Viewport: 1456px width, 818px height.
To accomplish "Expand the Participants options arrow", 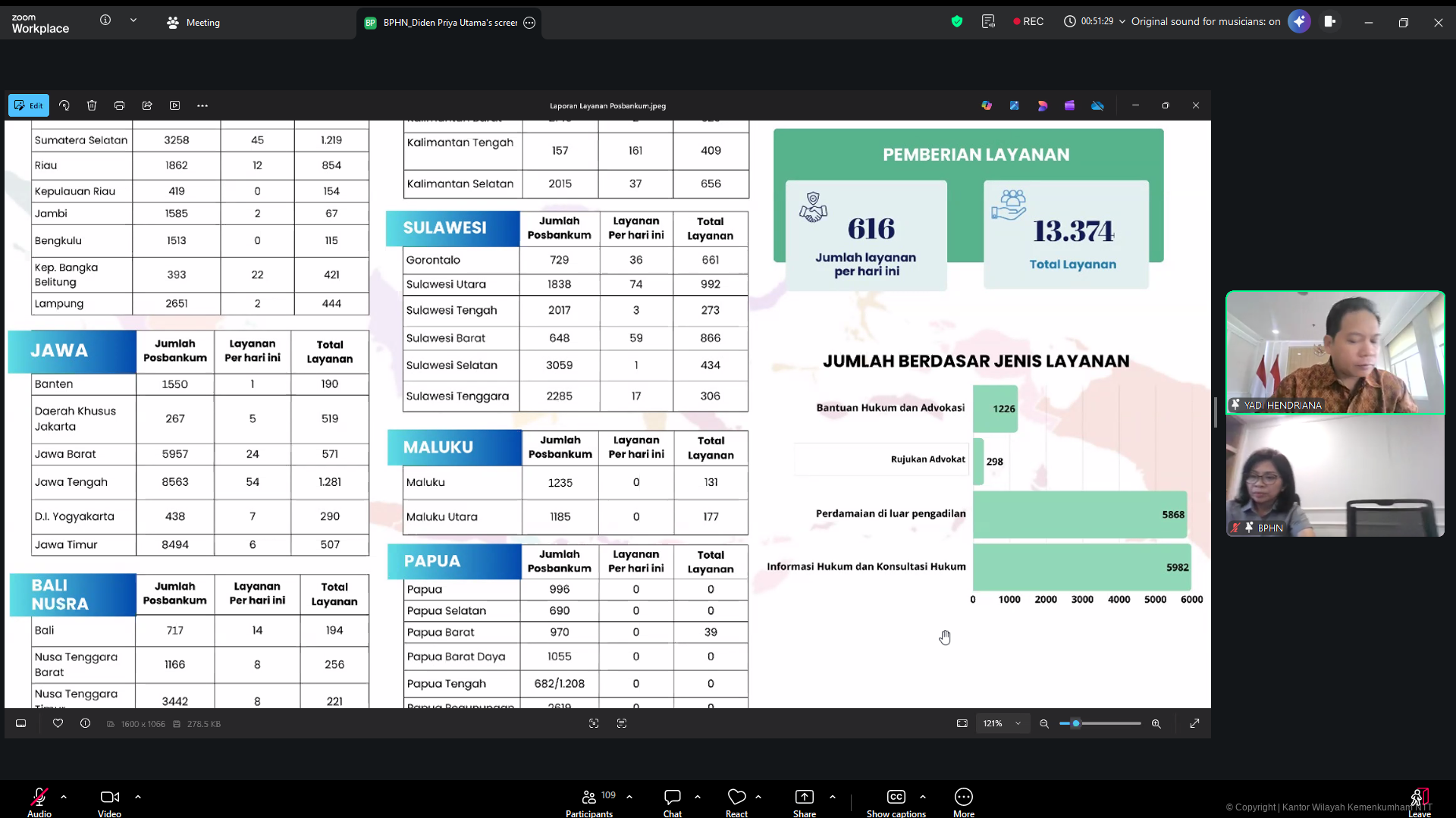I will [x=629, y=797].
